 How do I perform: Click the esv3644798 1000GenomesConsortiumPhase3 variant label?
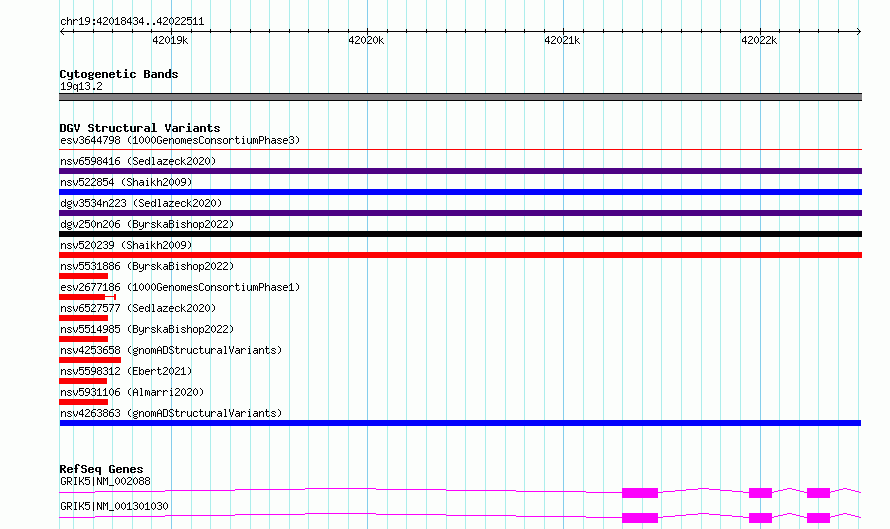[180, 140]
